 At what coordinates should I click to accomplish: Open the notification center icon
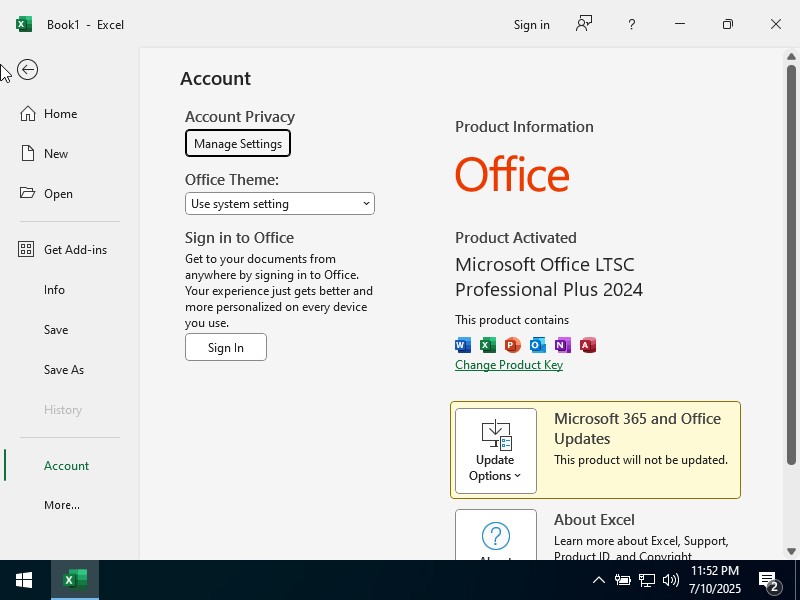click(769, 581)
